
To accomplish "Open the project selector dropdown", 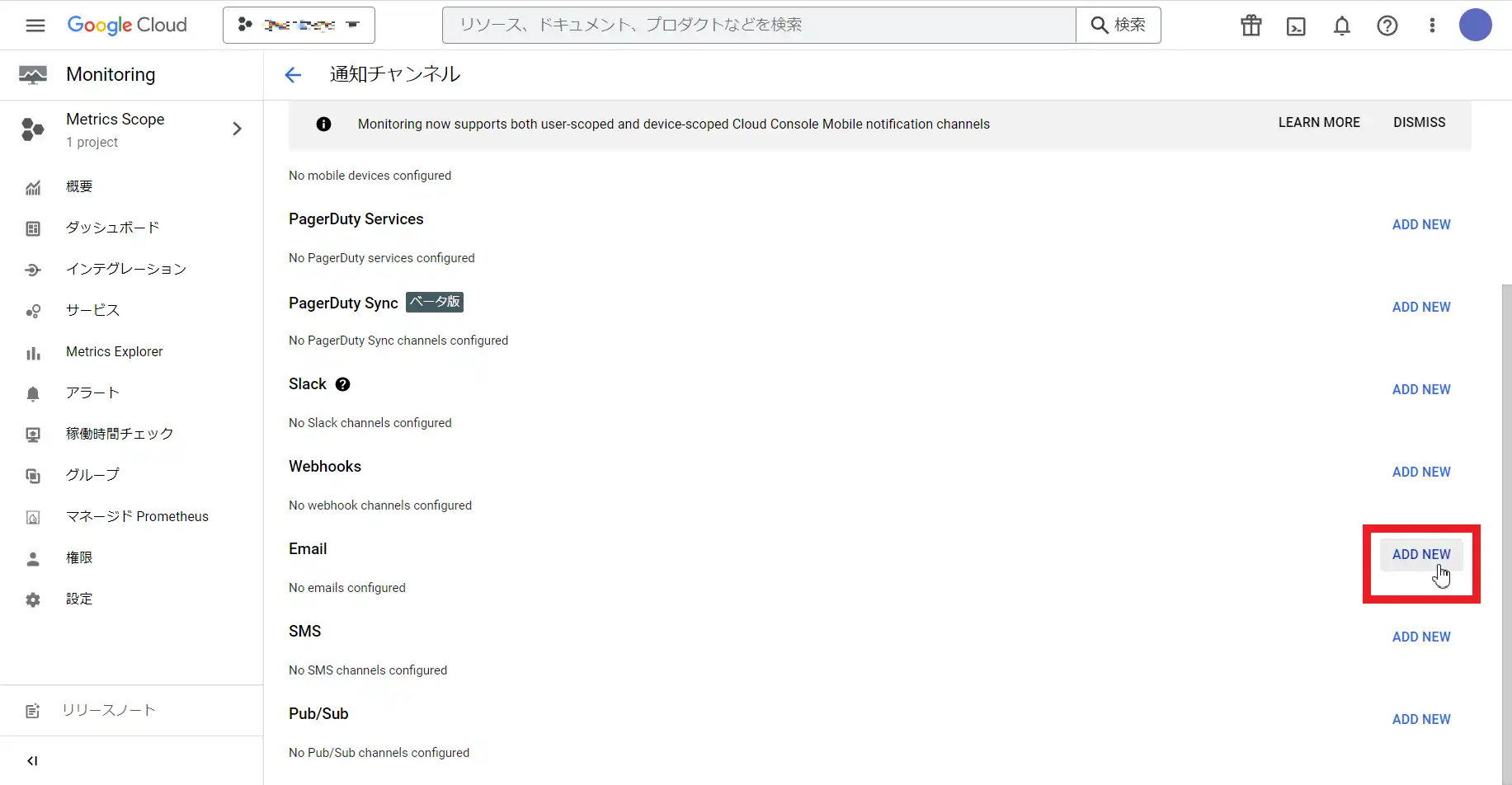I will tap(299, 25).
